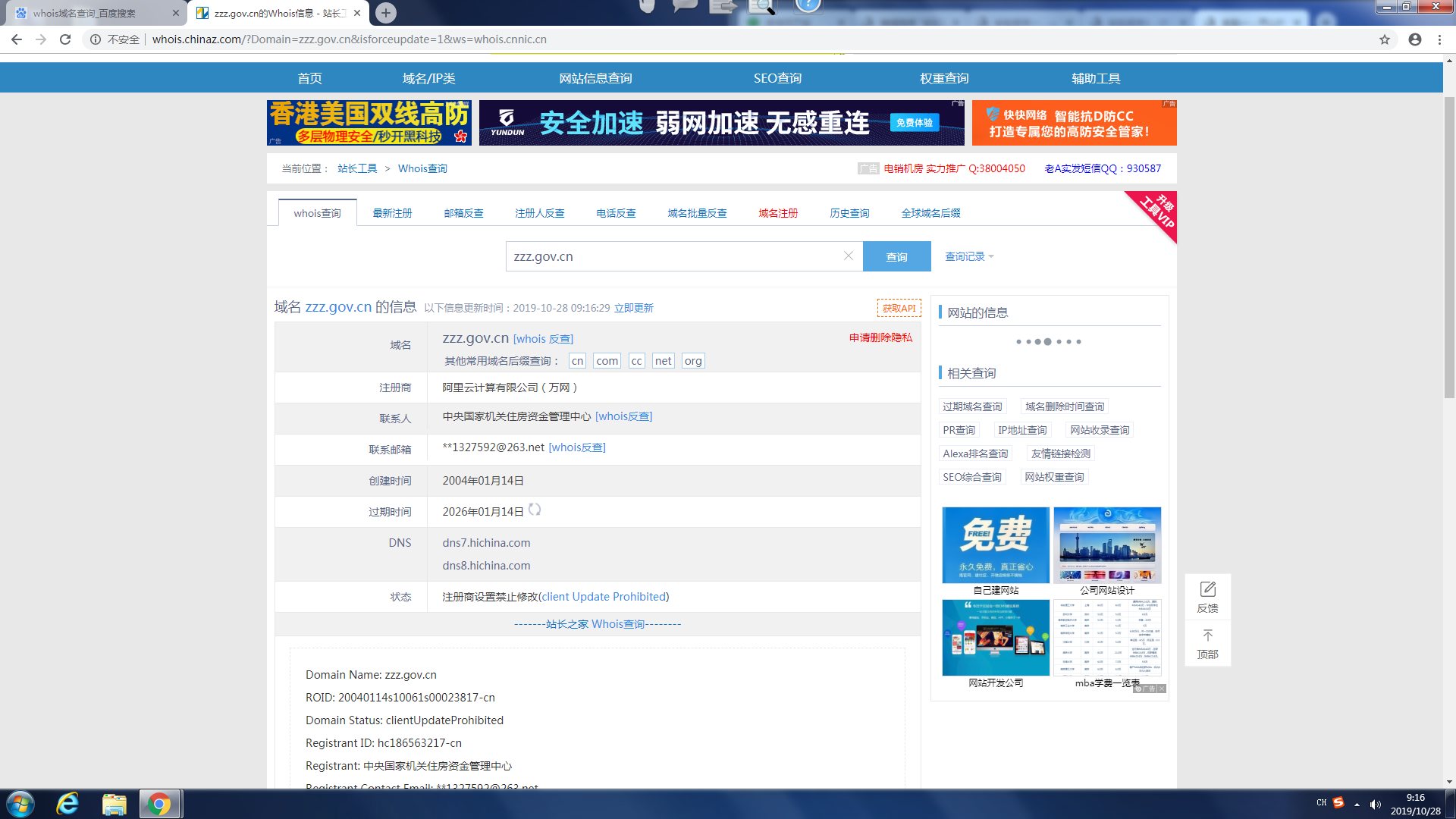Click the 顶部 back-to-top icon
1456x819 pixels.
pyautogui.click(x=1207, y=636)
